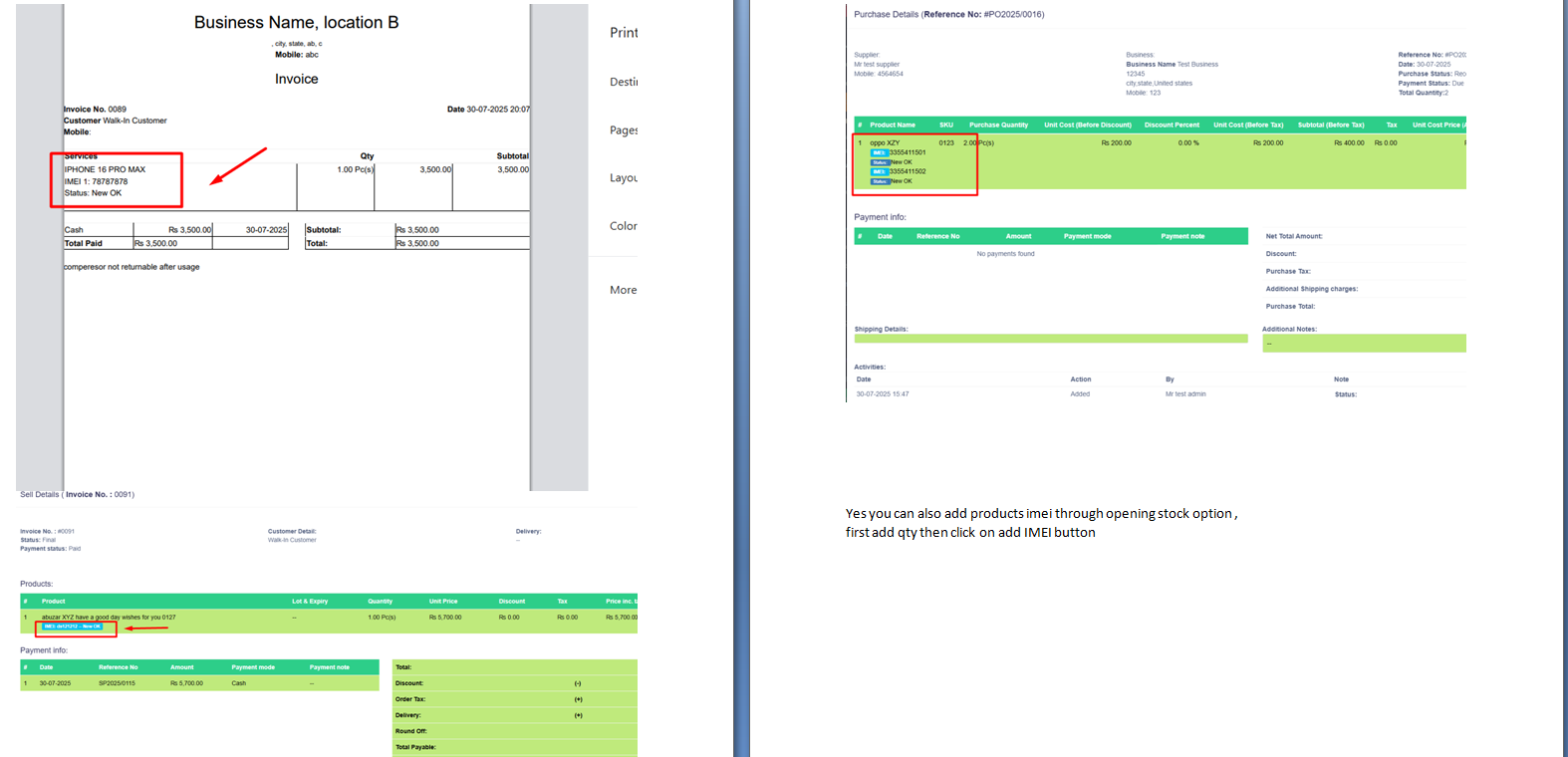
Task: Click the Payment mode header under Sell Details
Action: tap(253, 667)
